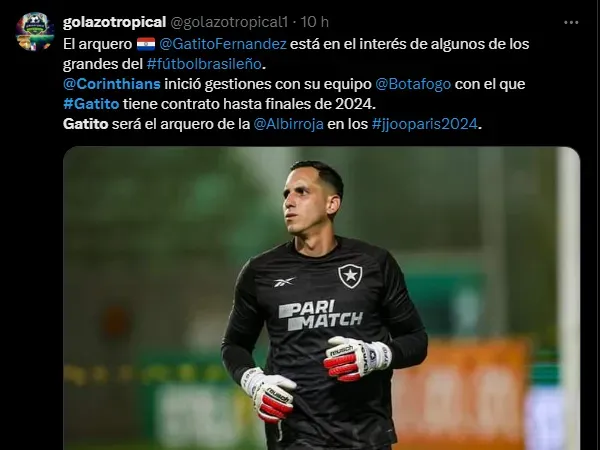Image resolution: width=600 pixels, height=450 pixels.
Task: Open the three-dot more options menu
Action: (x=571, y=23)
